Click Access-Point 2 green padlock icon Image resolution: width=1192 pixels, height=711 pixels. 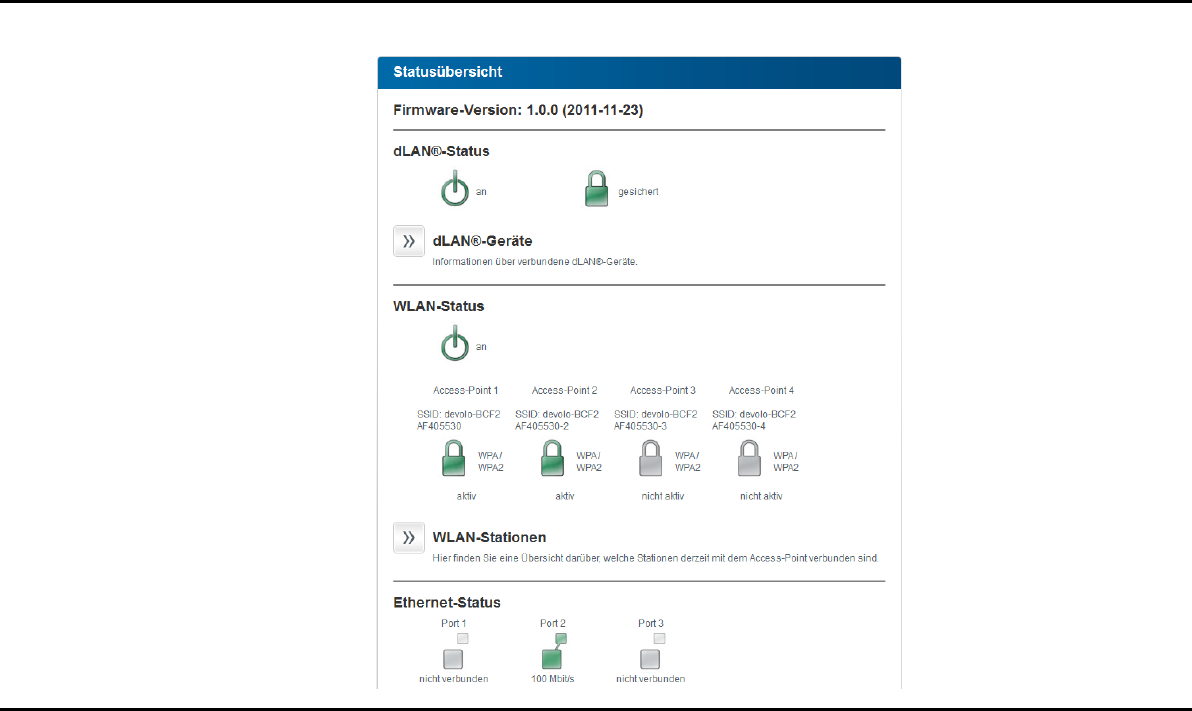pos(552,459)
